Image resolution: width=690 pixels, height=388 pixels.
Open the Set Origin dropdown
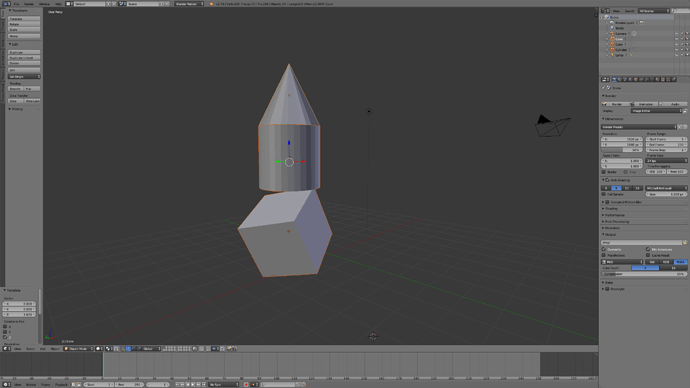[24, 77]
